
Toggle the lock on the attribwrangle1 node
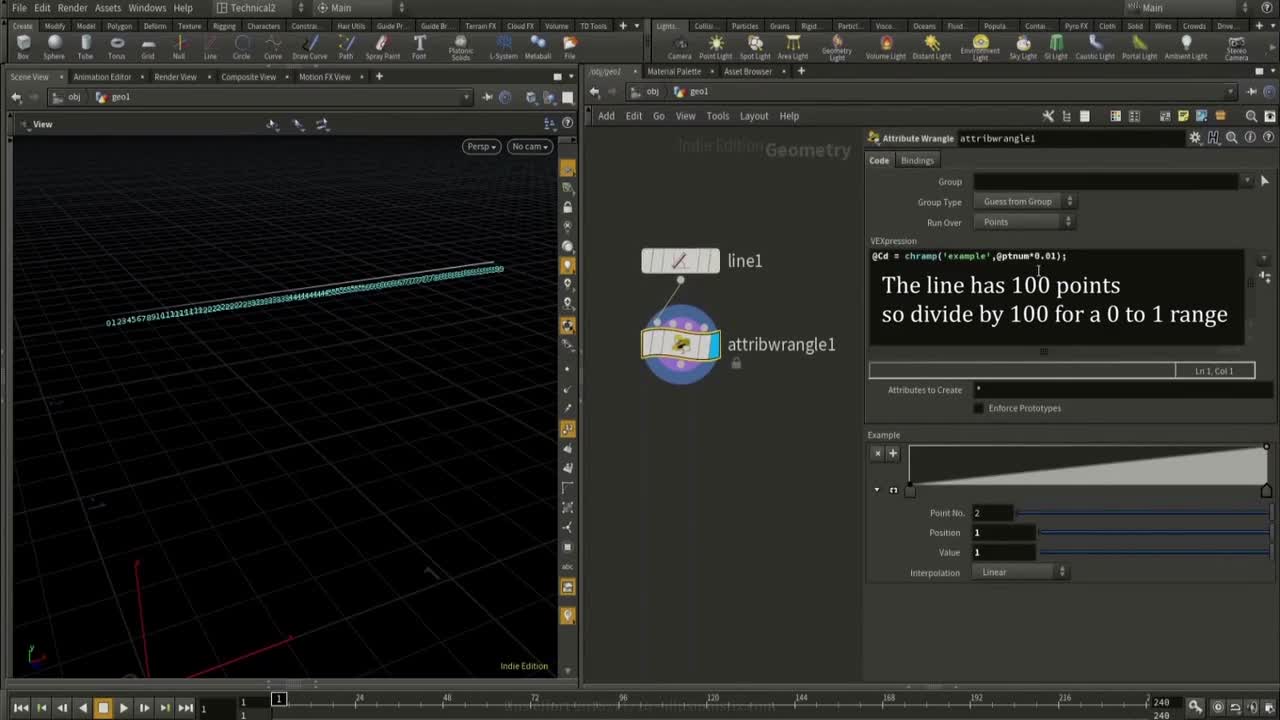point(737,363)
